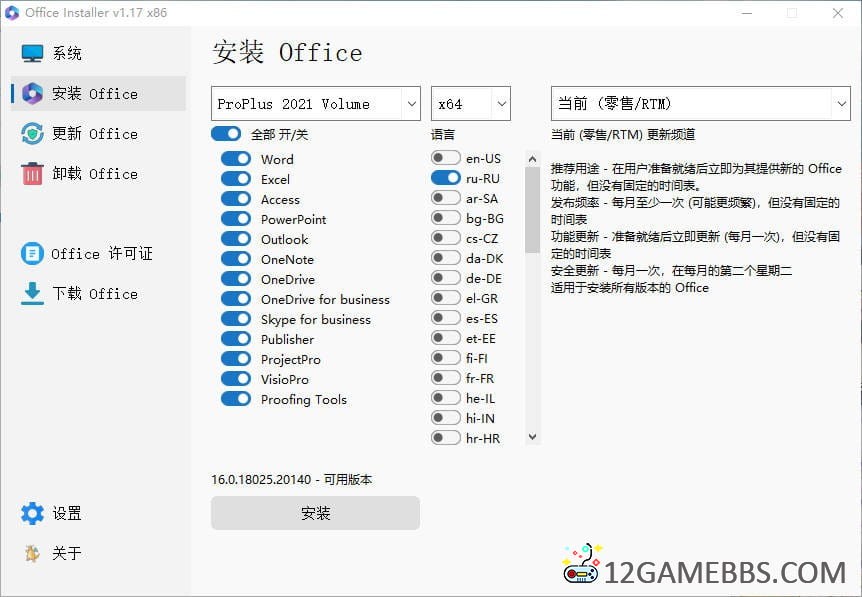
Task: Turn off the ProjectPro switch
Action: tap(236, 359)
